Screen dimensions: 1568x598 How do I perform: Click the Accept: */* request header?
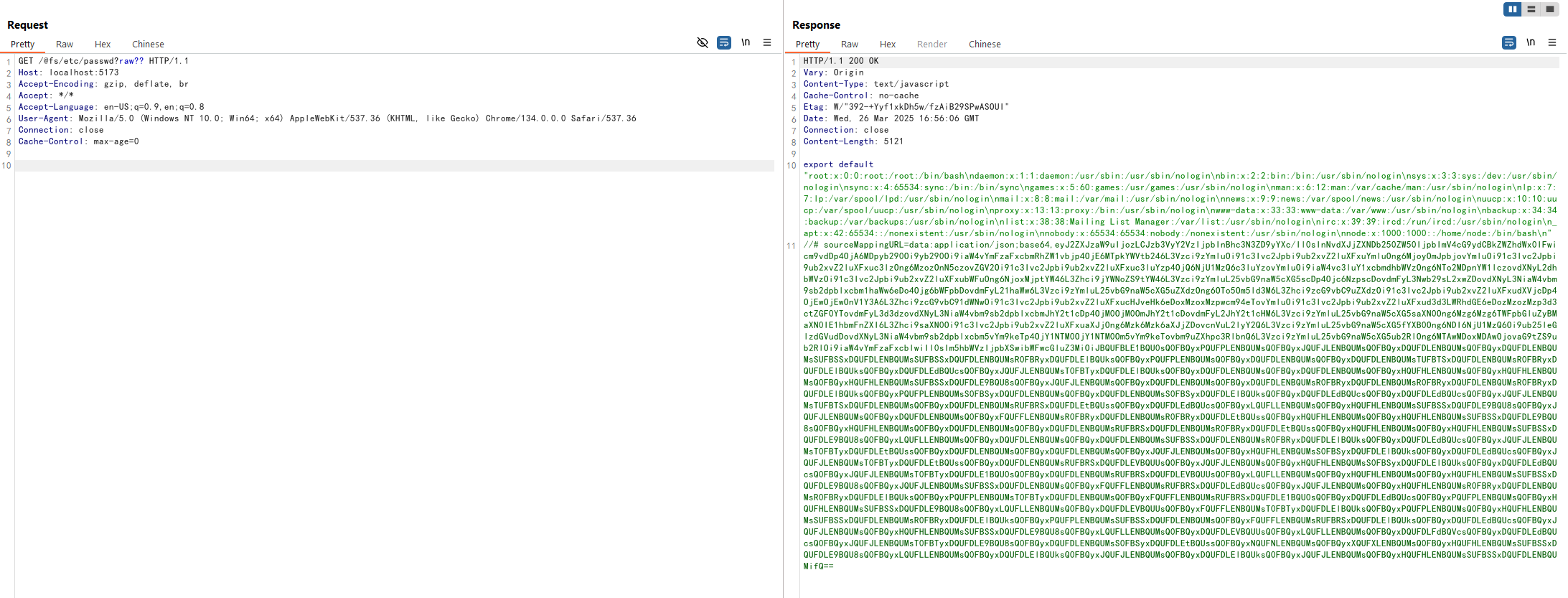(x=46, y=95)
